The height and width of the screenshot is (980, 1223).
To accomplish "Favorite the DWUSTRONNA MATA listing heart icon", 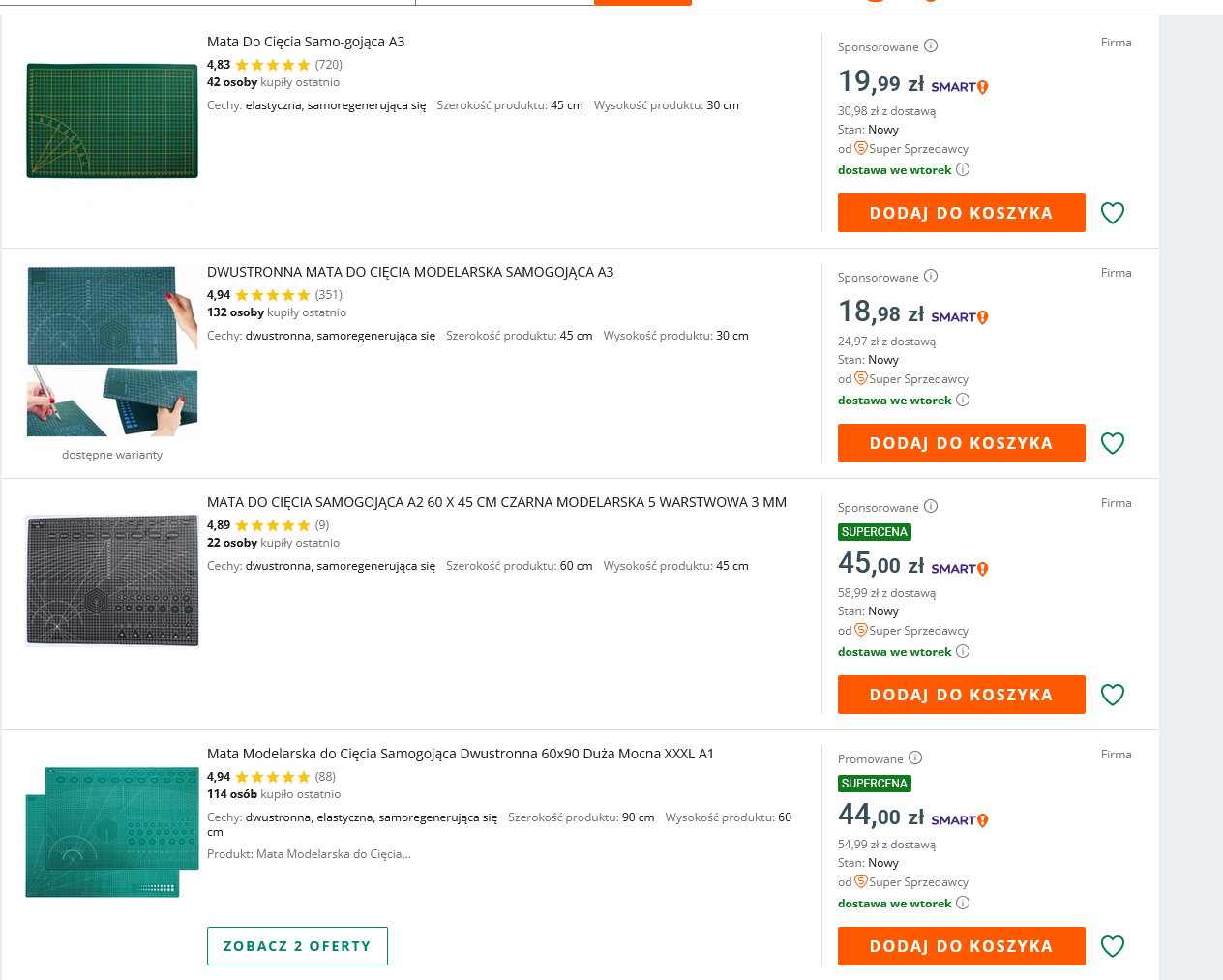I will click(1113, 443).
